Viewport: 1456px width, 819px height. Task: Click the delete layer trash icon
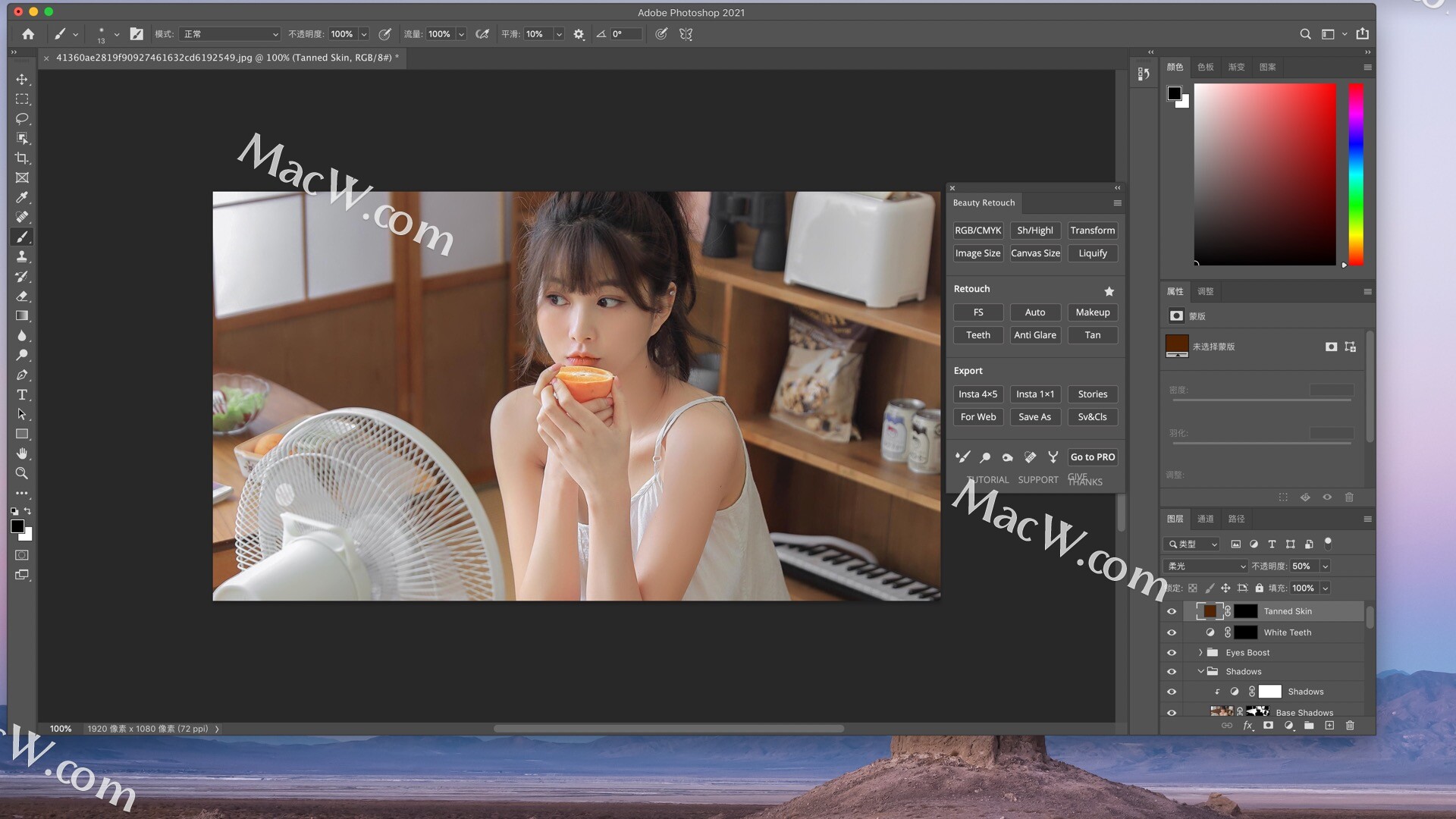pyautogui.click(x=1350, y=726)
